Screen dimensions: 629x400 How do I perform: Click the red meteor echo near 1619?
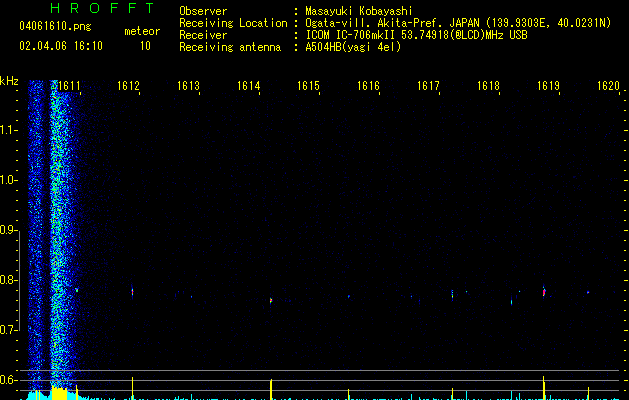click(x=544, y=292)
